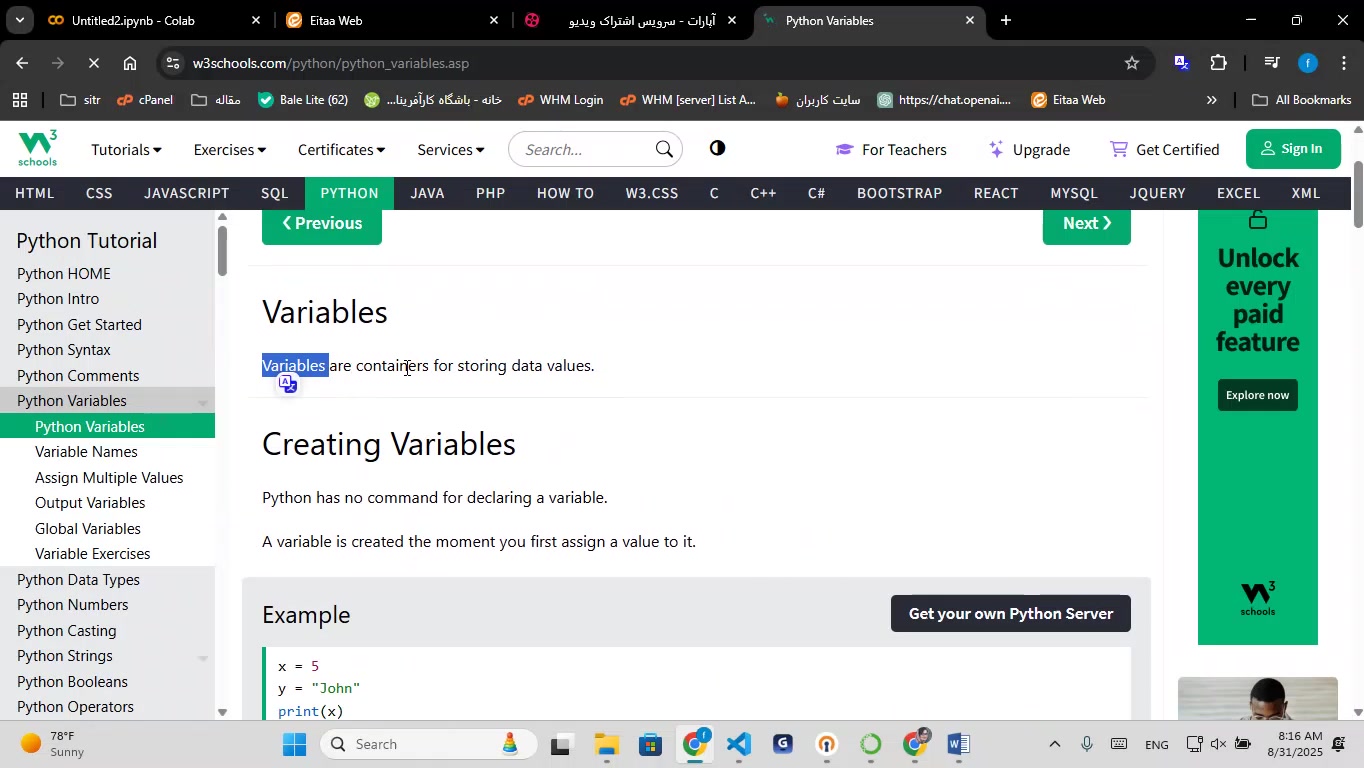Click the search magnifier icon on W3Schools
The height and width of the screenshot is (768, 1364).
click(x=664, y=149)
